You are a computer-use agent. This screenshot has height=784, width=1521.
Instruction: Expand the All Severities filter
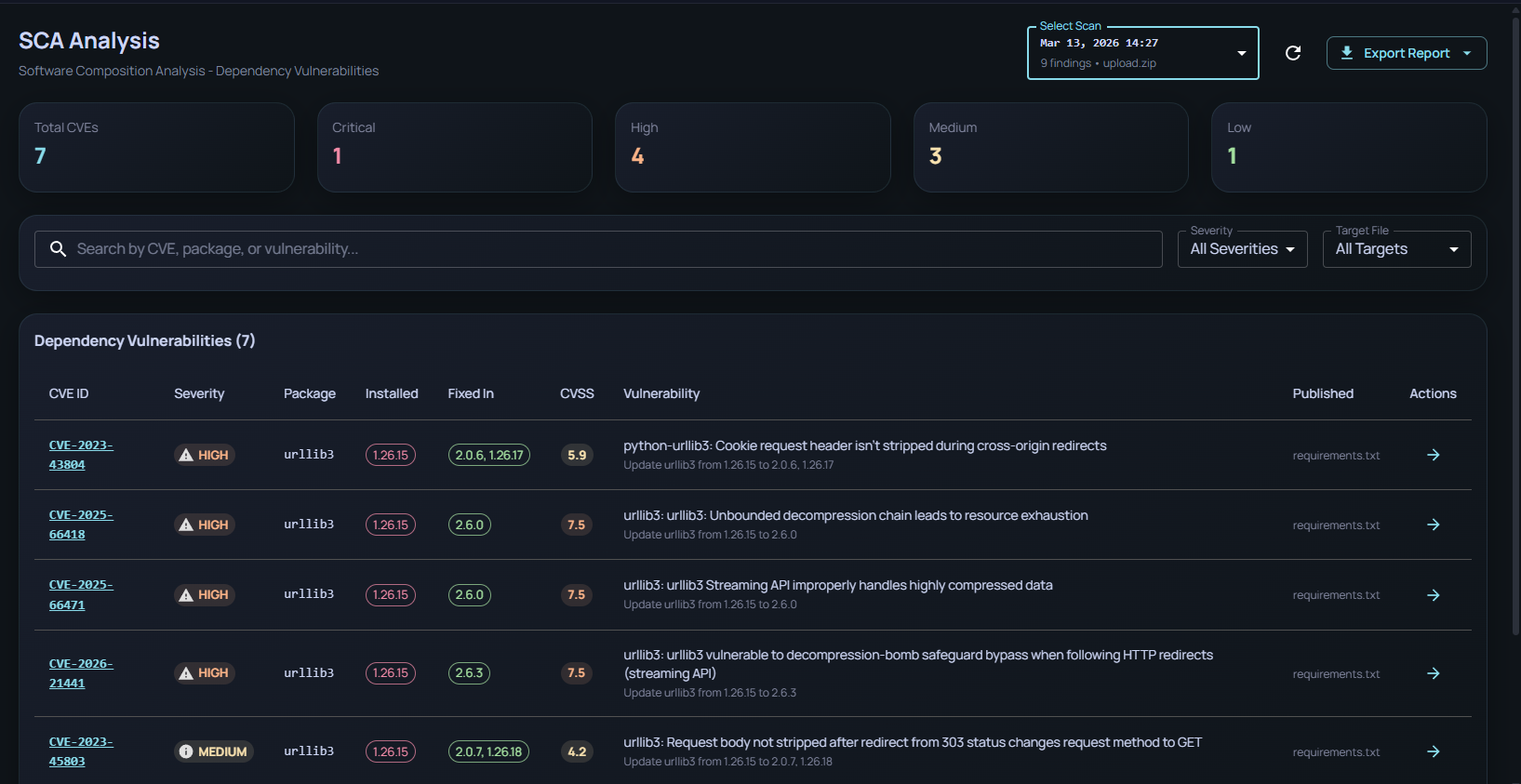(1242, 249)
